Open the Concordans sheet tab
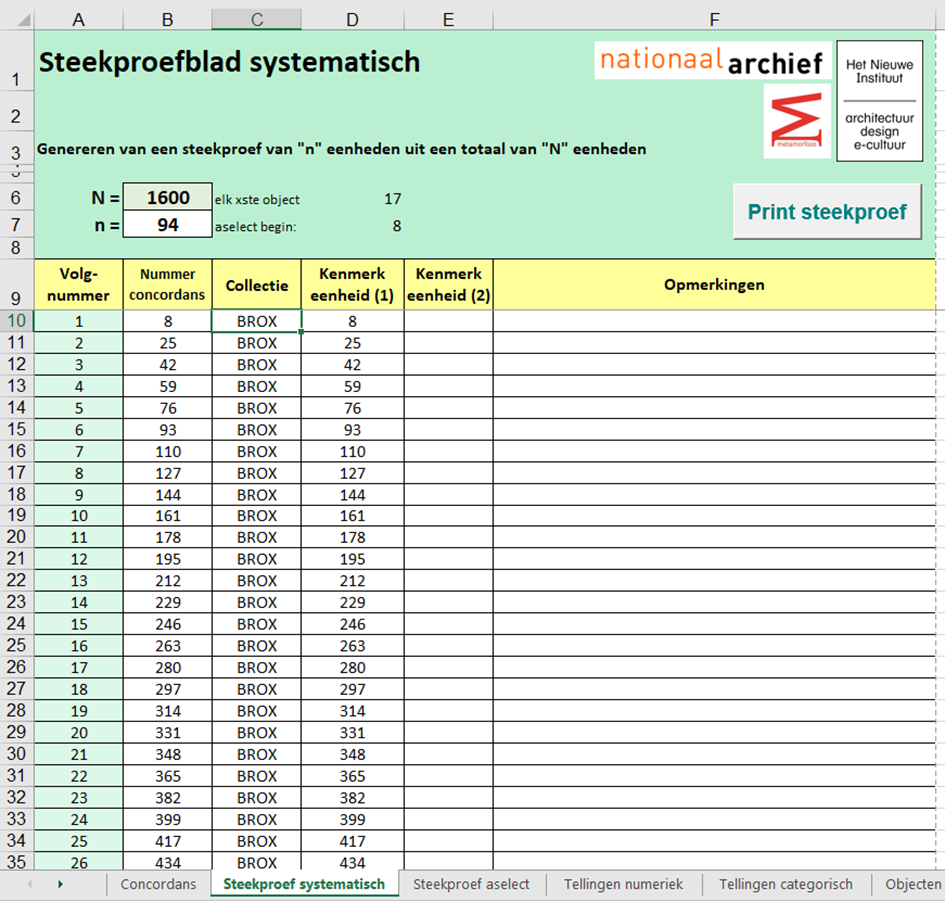 pos(159,884)
